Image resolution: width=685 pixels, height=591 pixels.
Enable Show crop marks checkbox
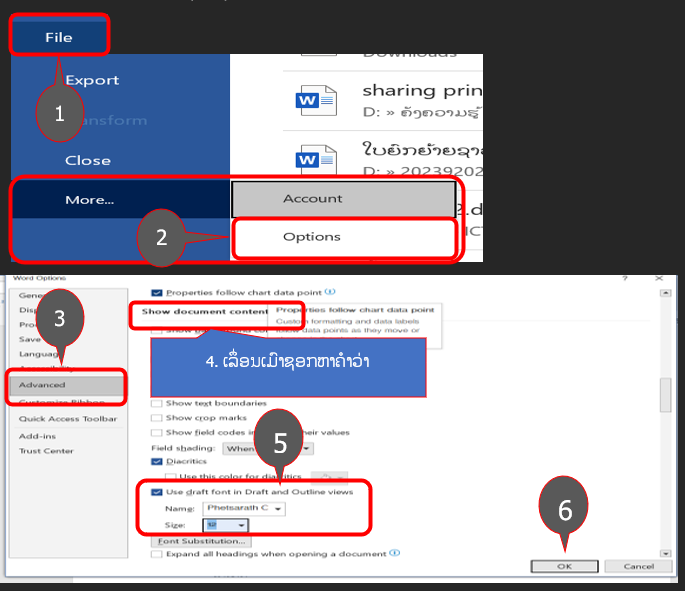(156, 417)
